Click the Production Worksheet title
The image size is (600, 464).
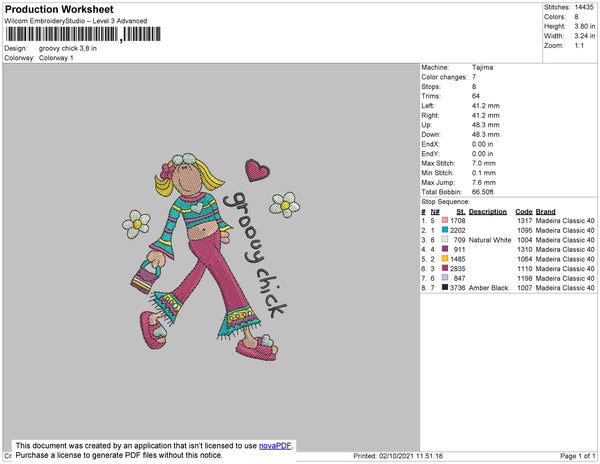click(59, 10)
